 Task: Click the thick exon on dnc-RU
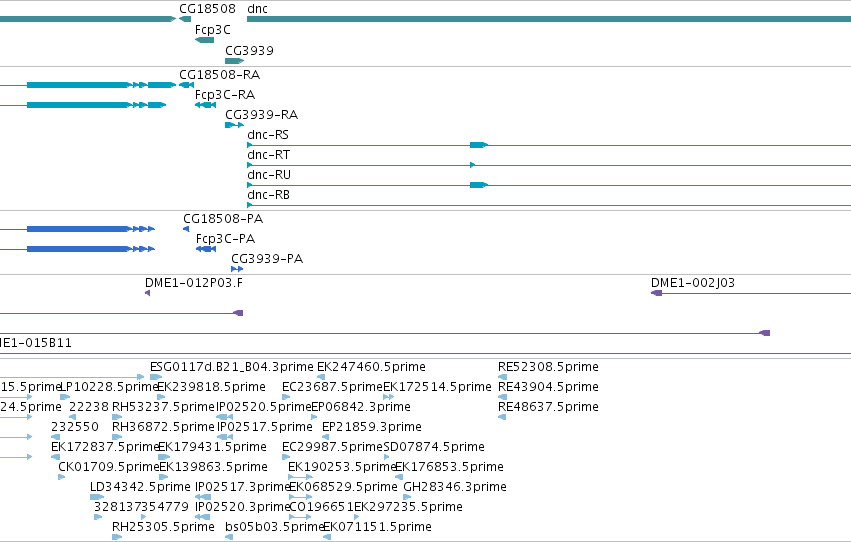click(479, 185)
